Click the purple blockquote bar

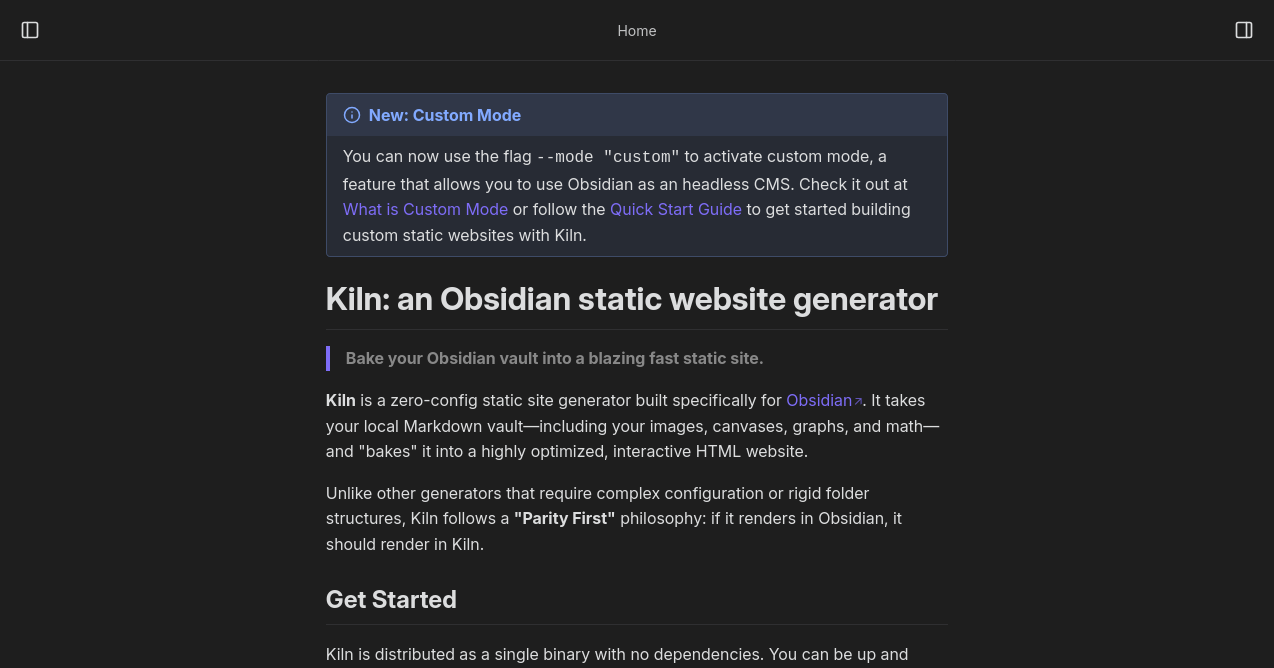pyautogui.click(x=328, y=358)
